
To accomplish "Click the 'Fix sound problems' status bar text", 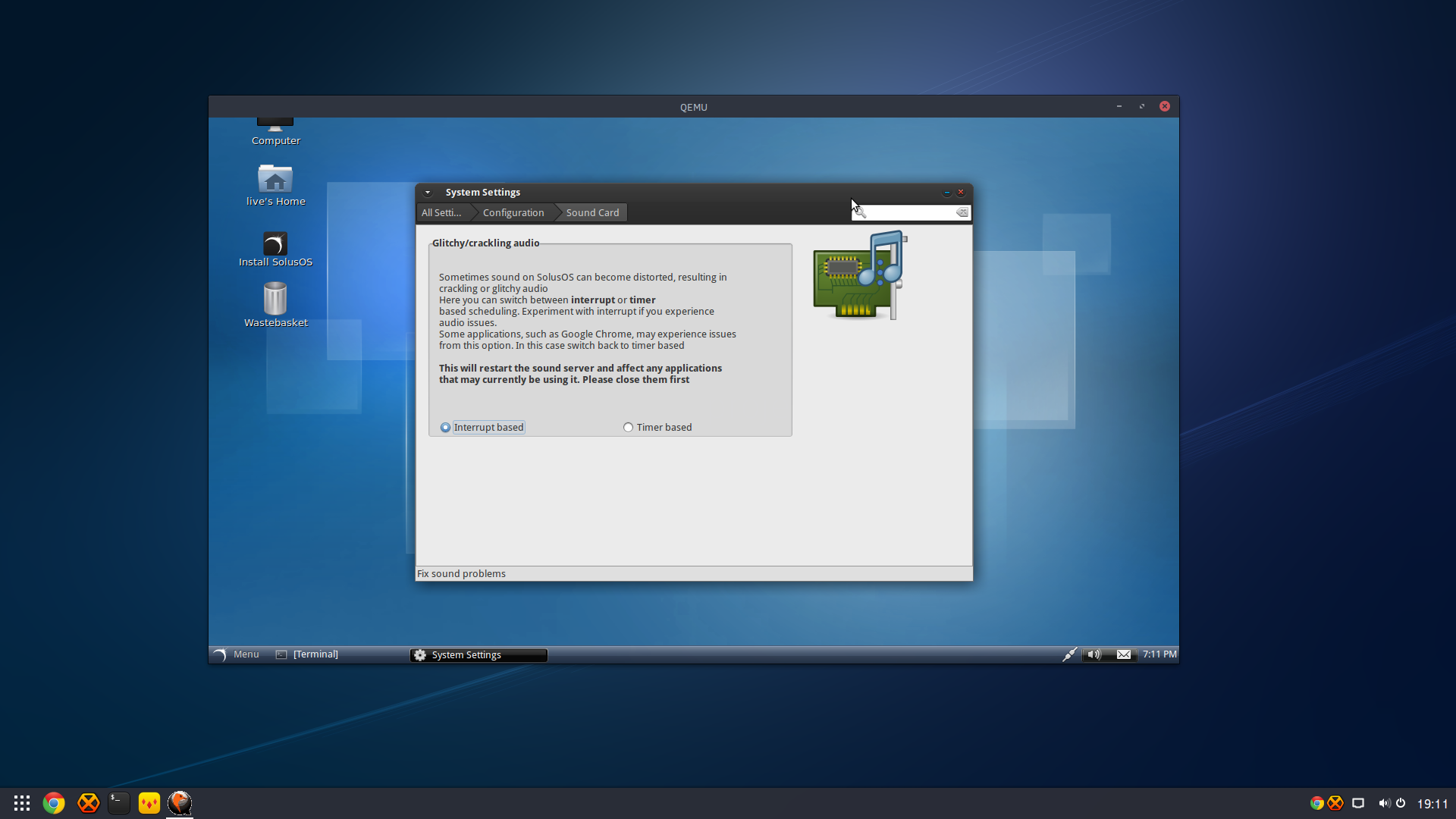I will (461, 574).
